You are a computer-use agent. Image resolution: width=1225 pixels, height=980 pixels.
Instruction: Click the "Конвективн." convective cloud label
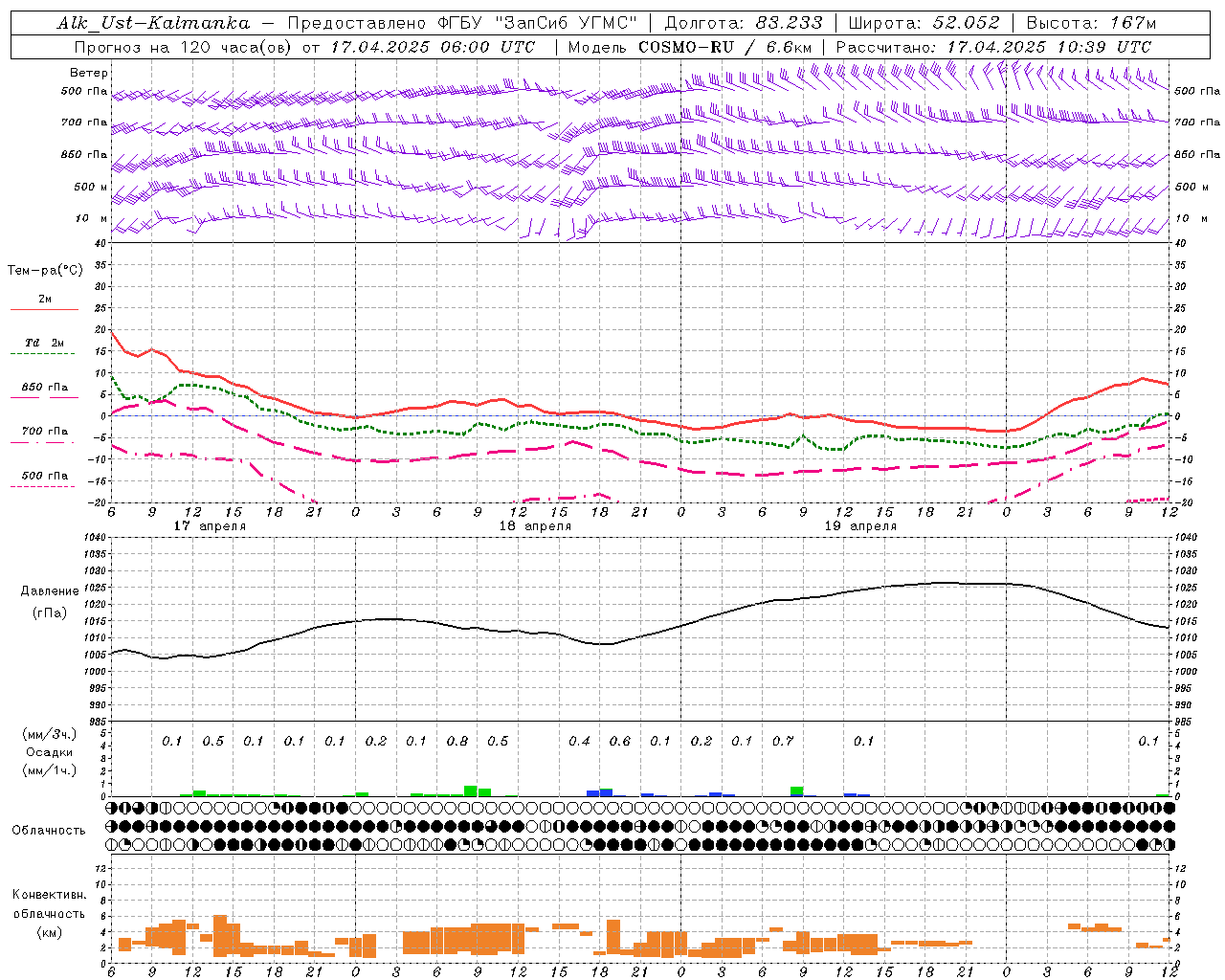click(x=49, y=895)
